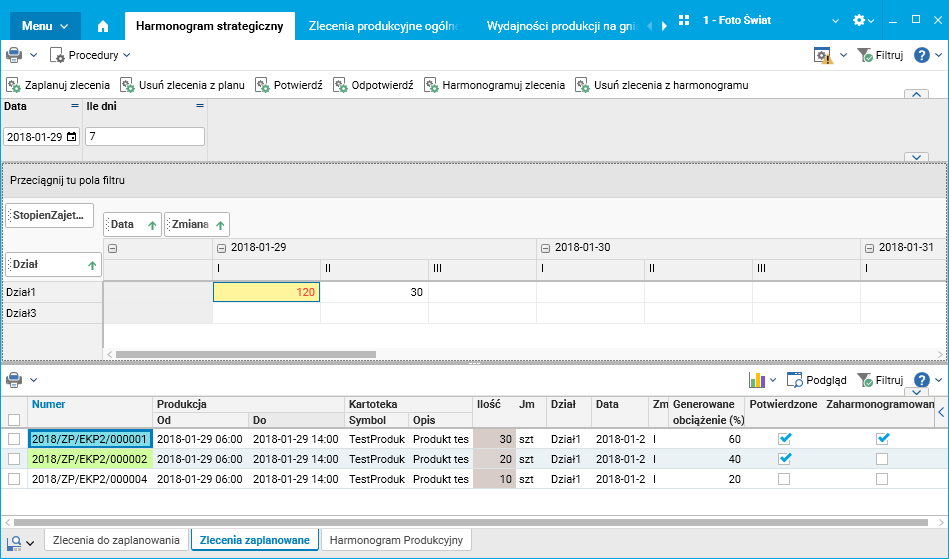Viewport: 949px width, 559px height.
Task: Click Generowane obciążenie column header
Action: (707, 411)
